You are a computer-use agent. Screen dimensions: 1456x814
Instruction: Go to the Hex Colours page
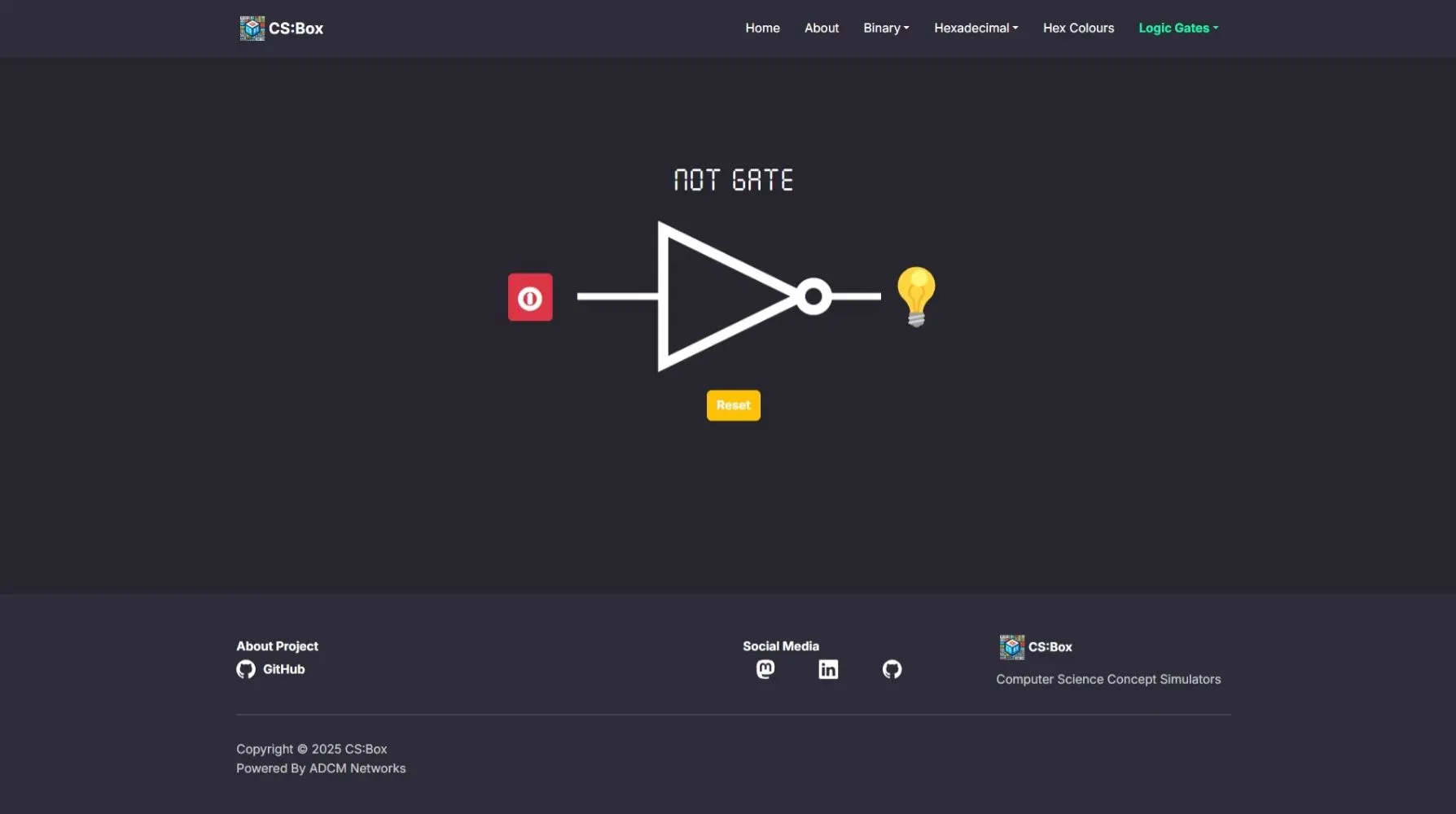(1078, 28)
